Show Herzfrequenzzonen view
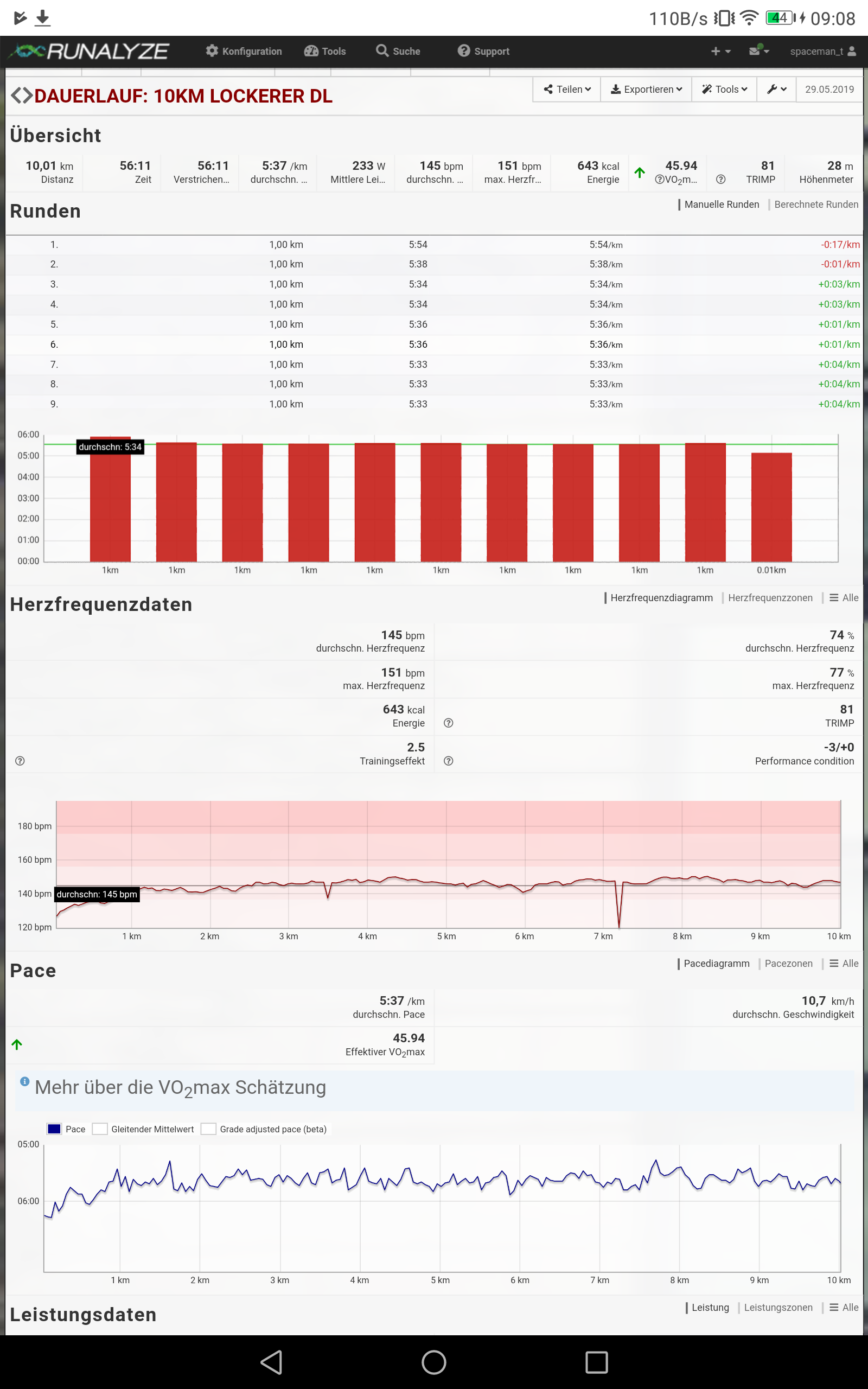 769,597
